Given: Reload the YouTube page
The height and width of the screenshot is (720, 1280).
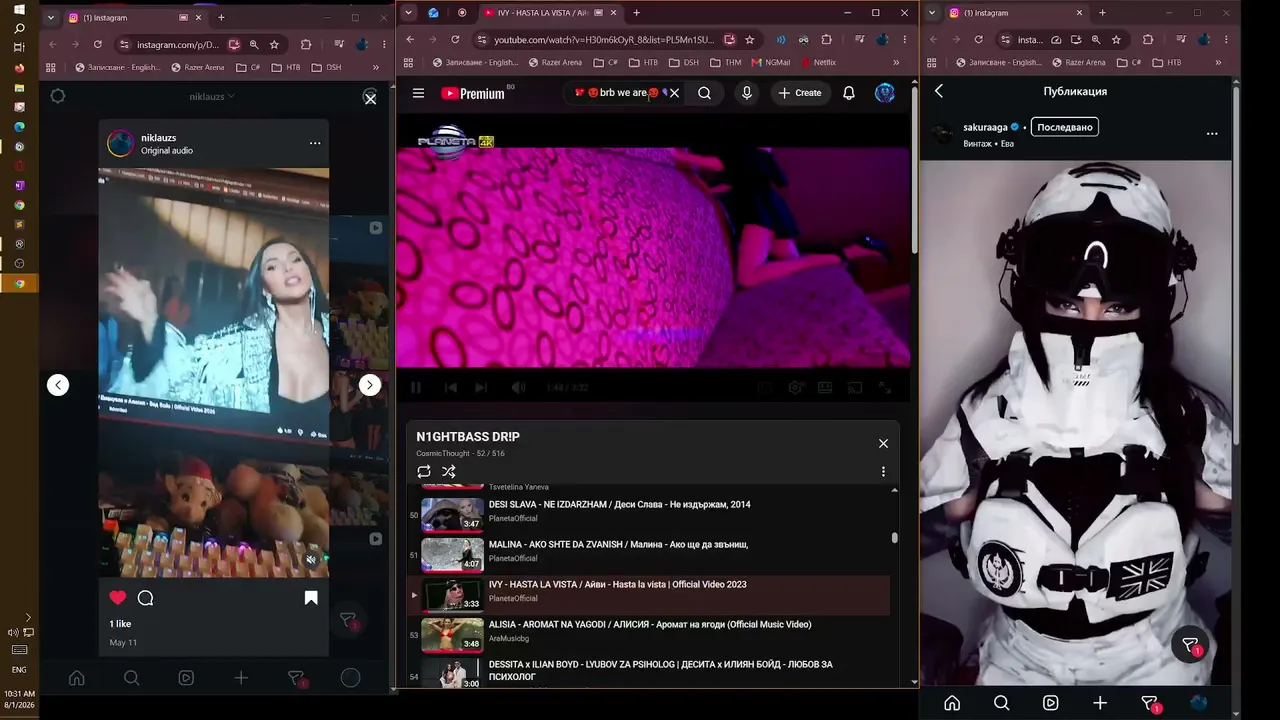Looking at the screenshot, I should pos(455,40).
